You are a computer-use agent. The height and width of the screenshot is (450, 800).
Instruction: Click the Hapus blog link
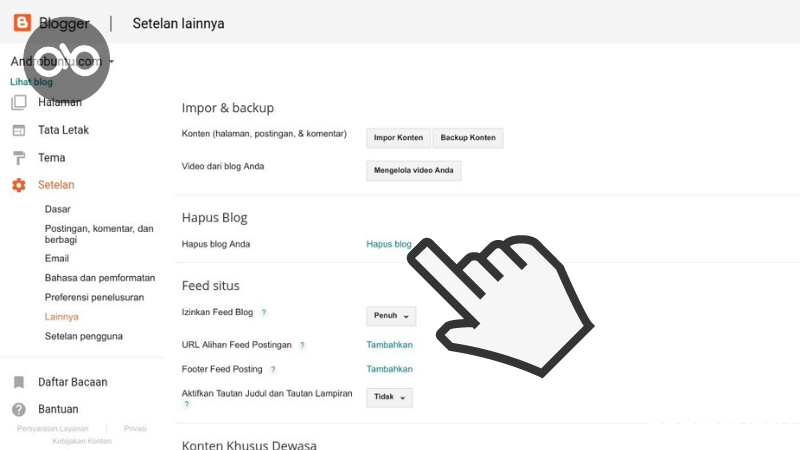click(389, 244)
